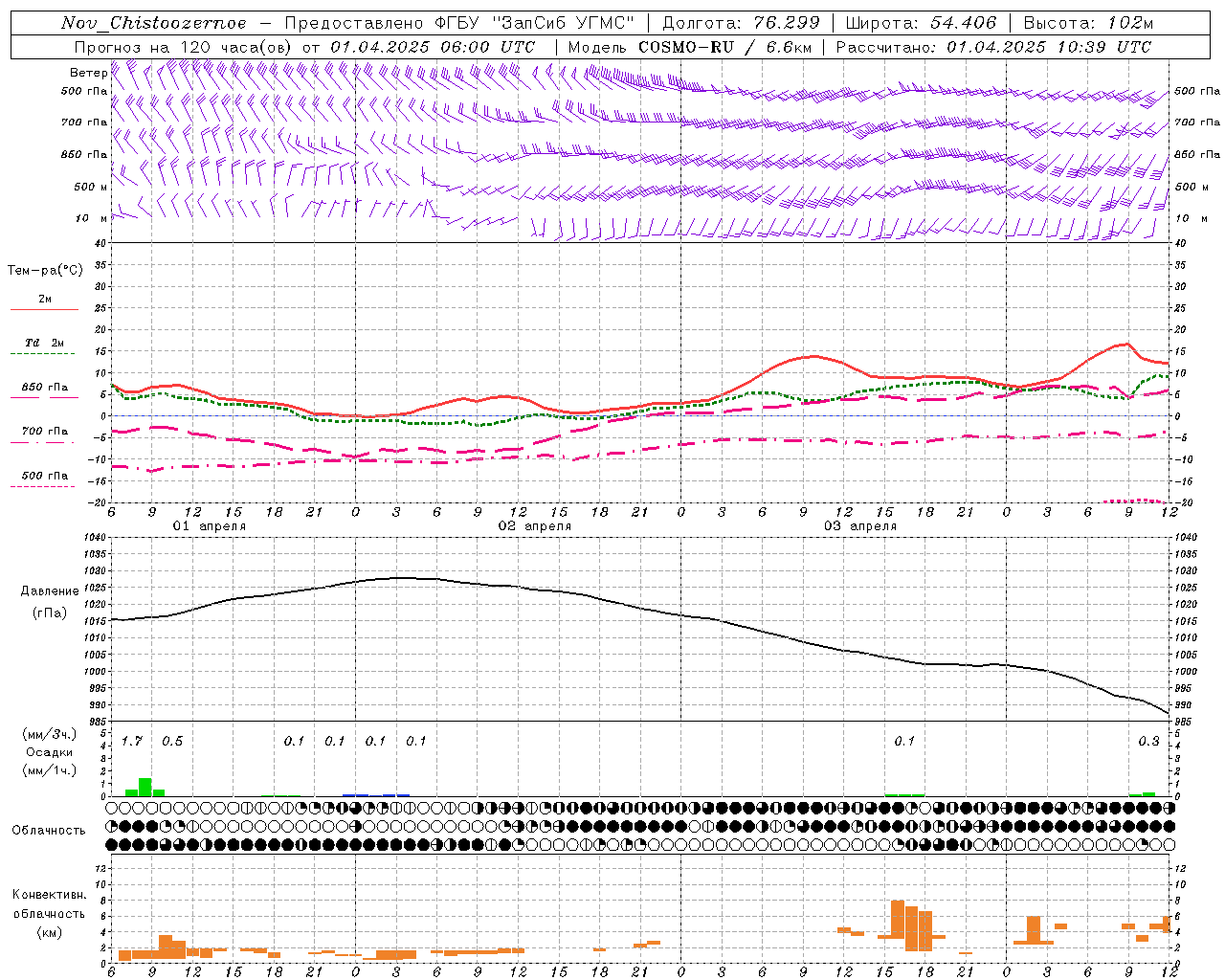Image resolution: width=1225 pixels, height=980 pixels.
Task: Click the tallest orange convective cloud bar
Action: (898, 919)
